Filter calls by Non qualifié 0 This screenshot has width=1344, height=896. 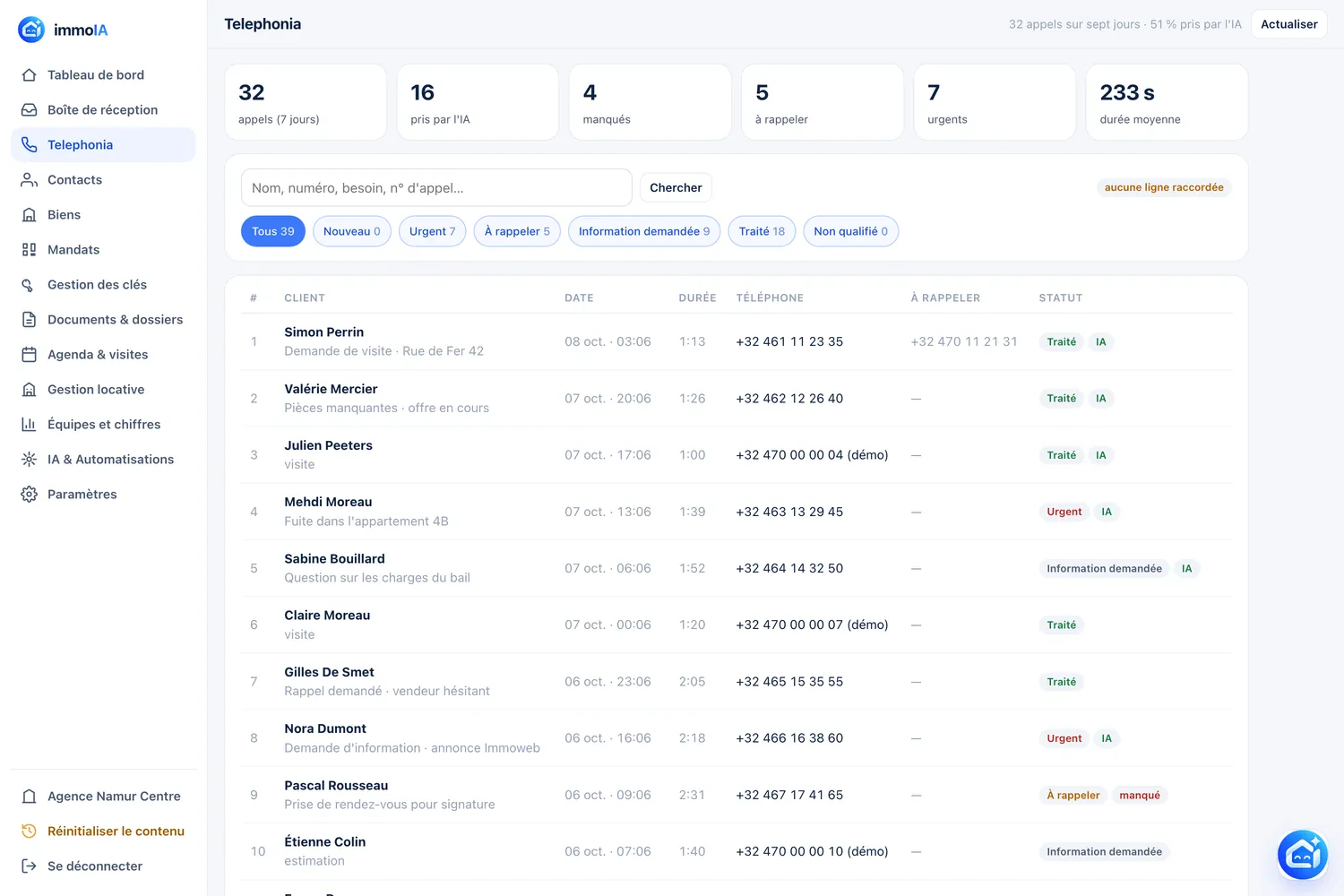(x=851, y=231)
